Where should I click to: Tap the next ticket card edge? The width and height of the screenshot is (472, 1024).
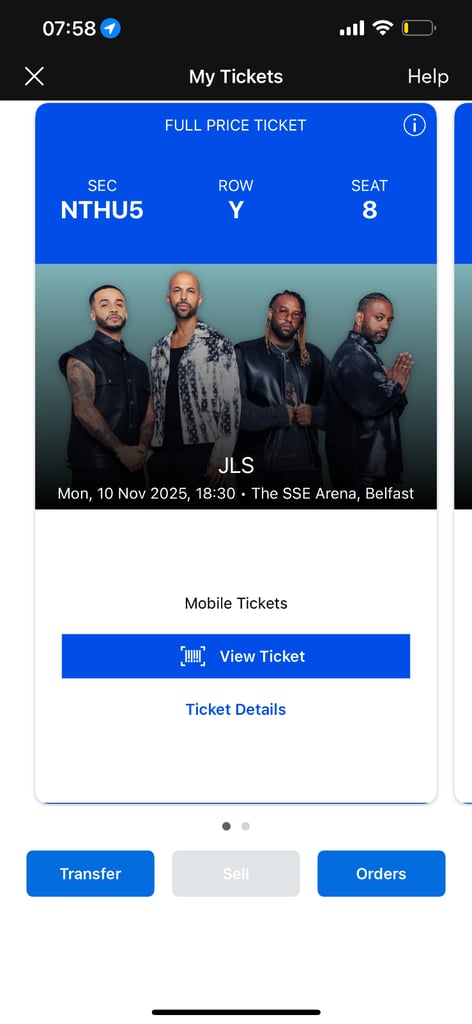click(463, 453)
